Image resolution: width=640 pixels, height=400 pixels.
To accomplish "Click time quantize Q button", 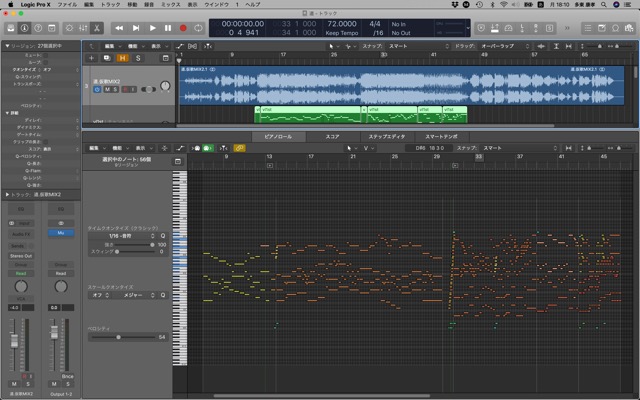I will point(163,236).
